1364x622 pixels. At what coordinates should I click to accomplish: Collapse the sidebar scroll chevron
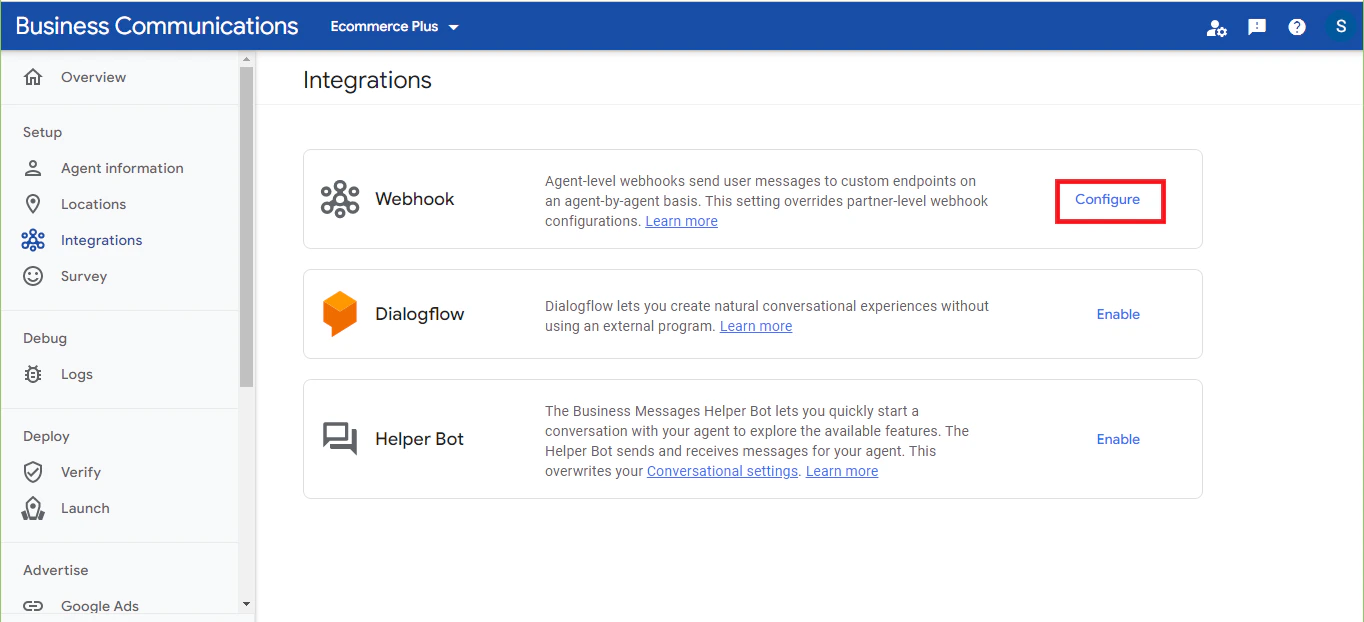point(246,603)
